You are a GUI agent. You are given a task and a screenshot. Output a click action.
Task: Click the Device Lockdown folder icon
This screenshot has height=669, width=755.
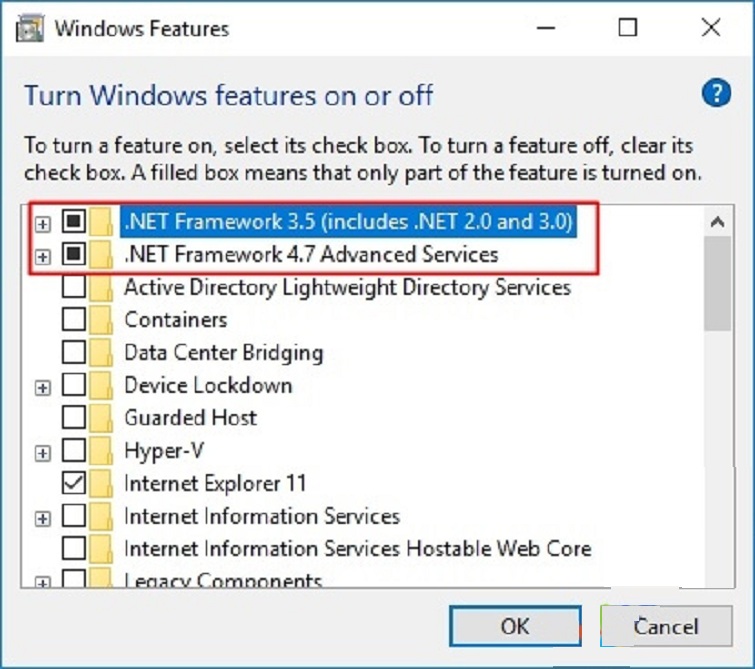click(100, 386)
